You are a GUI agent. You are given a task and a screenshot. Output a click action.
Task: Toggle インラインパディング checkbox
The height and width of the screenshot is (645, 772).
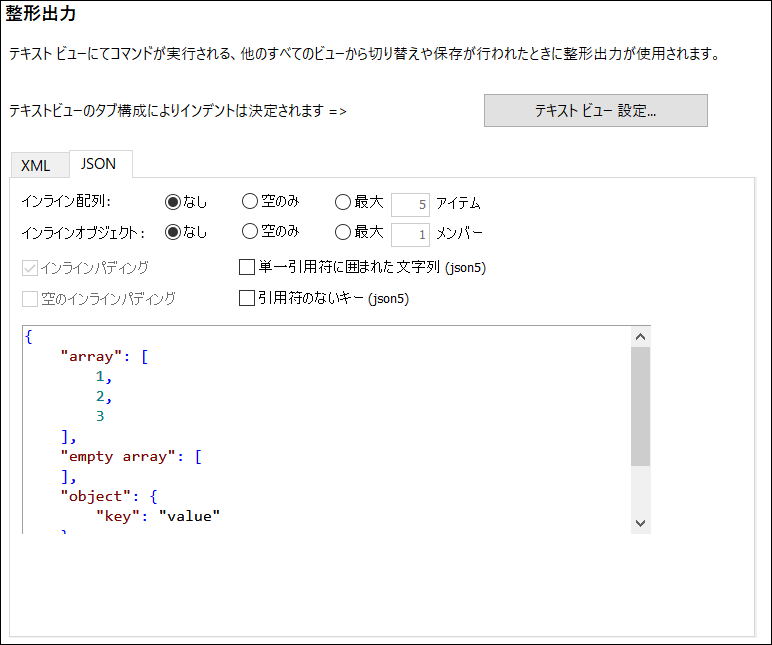[29, 268]
